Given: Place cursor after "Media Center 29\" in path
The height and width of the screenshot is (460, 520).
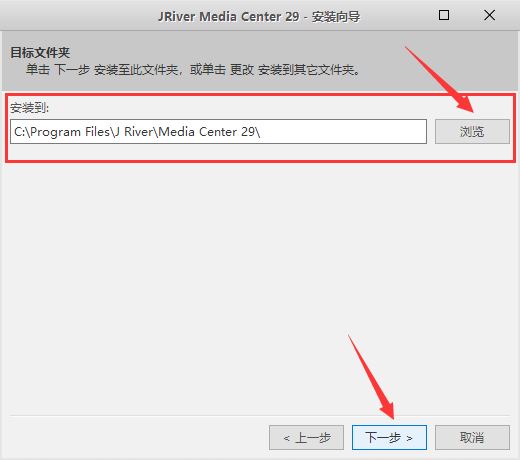Looking at the screenshot, I should pyautogui.click(x=262, y=132).
